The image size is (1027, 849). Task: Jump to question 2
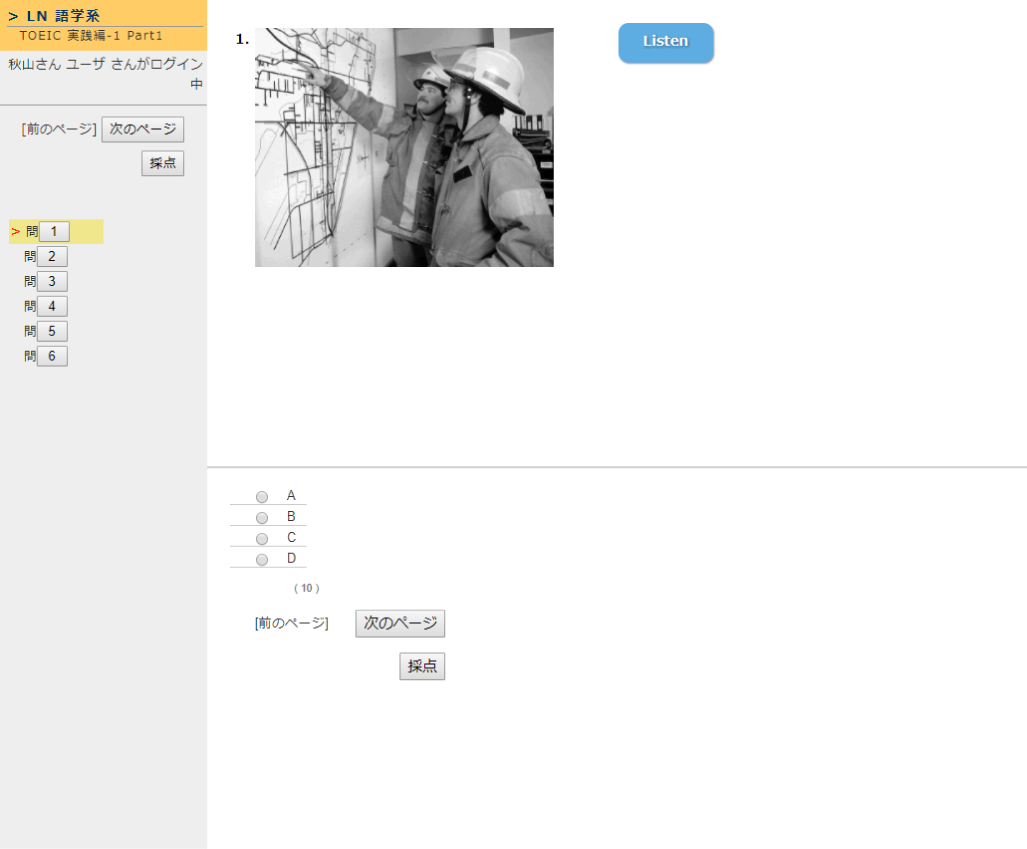tap(52, 257)
